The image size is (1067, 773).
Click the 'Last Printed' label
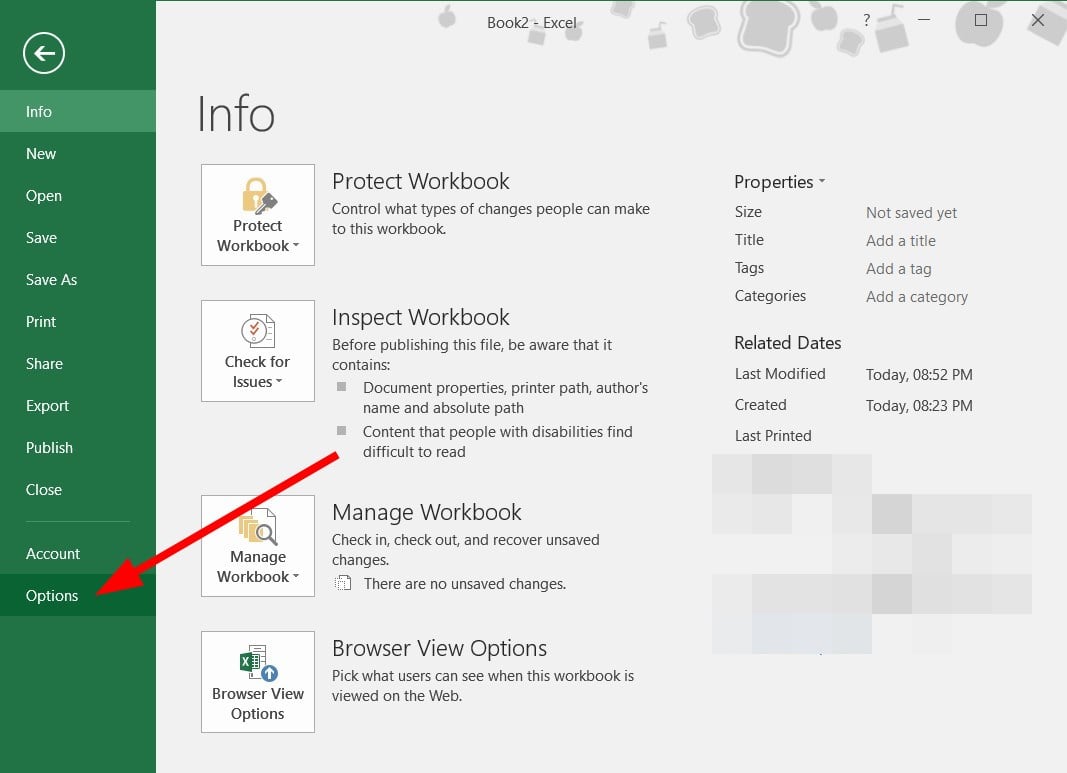click(773, 435)
